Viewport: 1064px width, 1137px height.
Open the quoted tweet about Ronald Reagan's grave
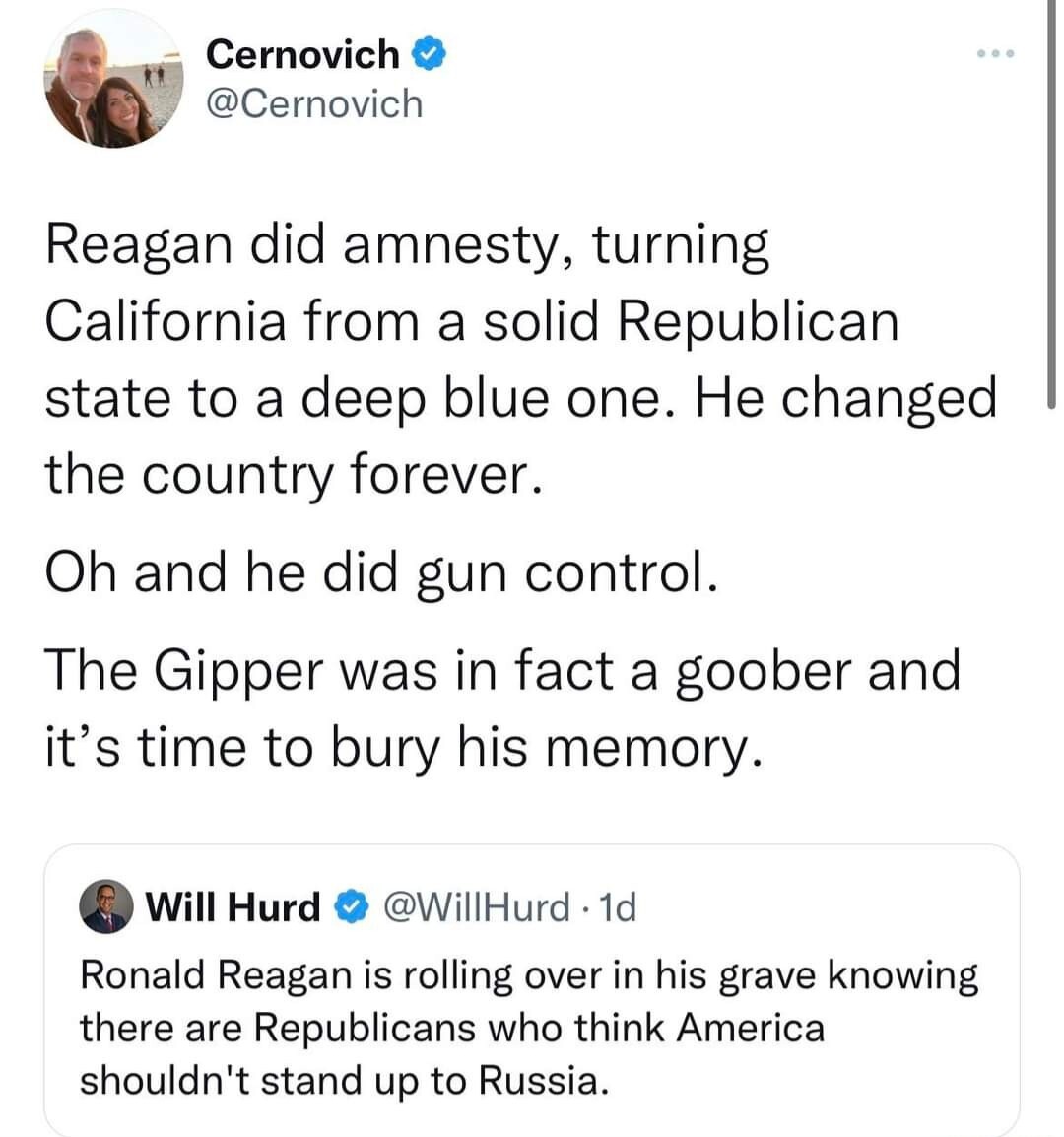(530, 1027)
